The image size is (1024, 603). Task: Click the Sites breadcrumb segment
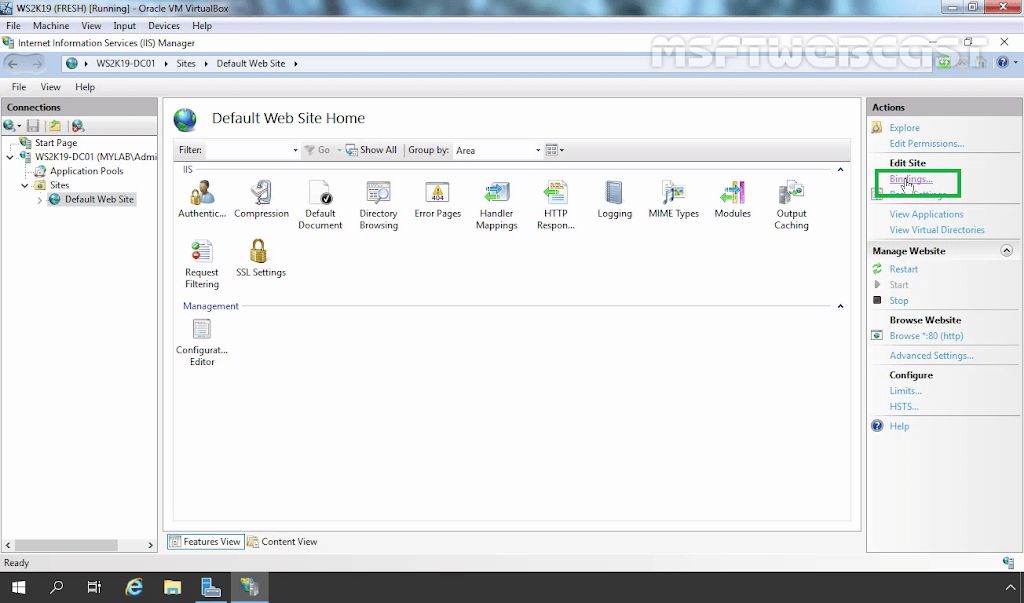pos(186,63)
